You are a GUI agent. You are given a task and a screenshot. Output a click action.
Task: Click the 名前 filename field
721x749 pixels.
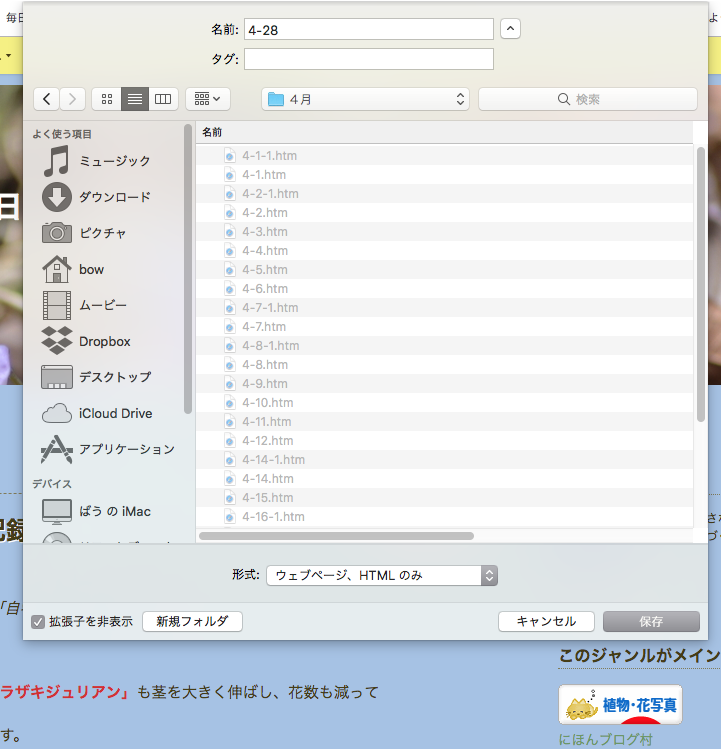click(368, 30)
